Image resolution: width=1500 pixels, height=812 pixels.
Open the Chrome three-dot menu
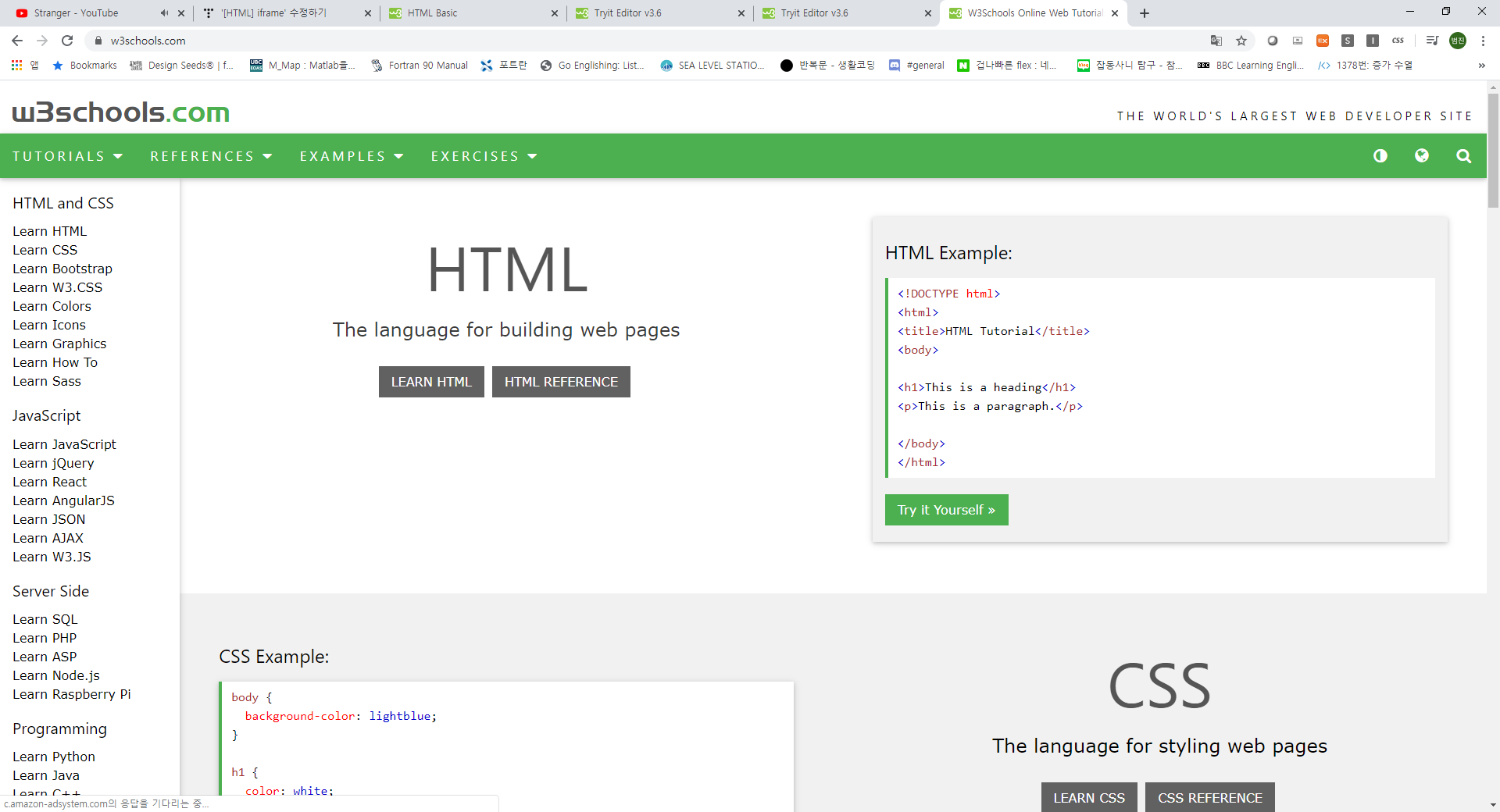1483,41
